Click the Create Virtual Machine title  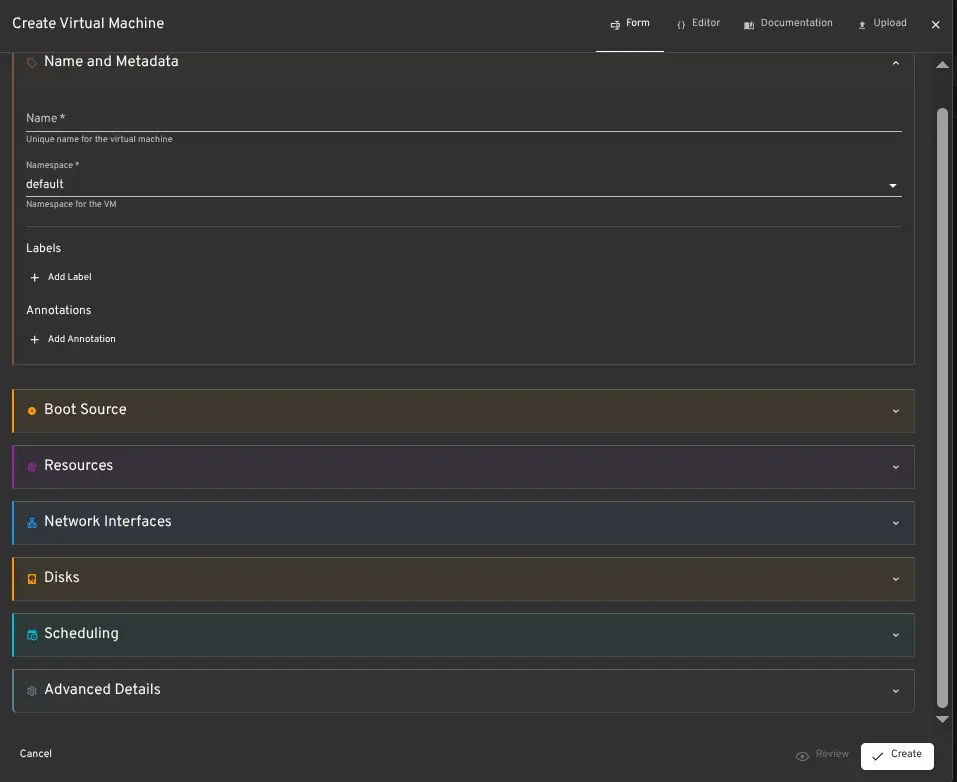click(x=88, y=23)
